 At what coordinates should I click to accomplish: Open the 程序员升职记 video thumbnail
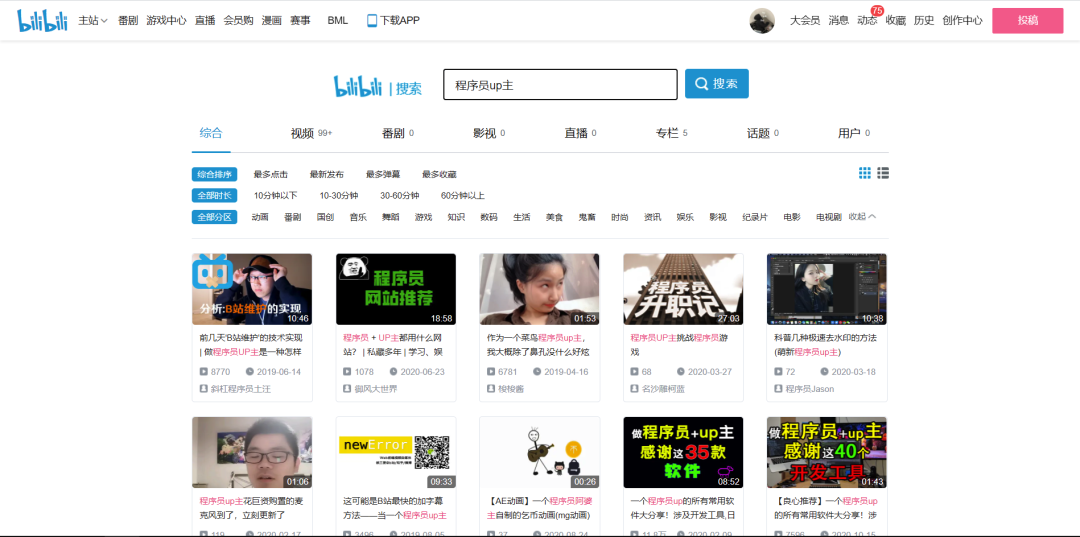[683, 289]
